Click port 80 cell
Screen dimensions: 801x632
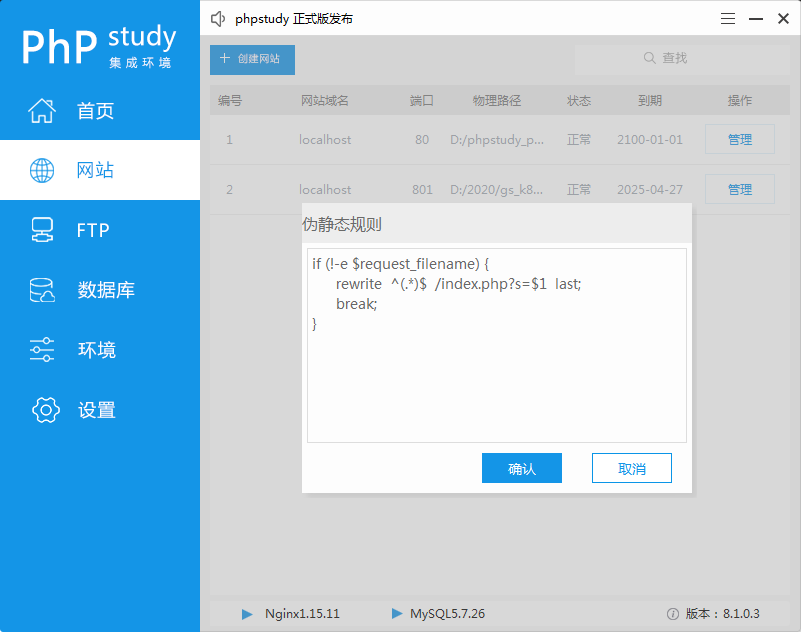[x=422, y=139]
